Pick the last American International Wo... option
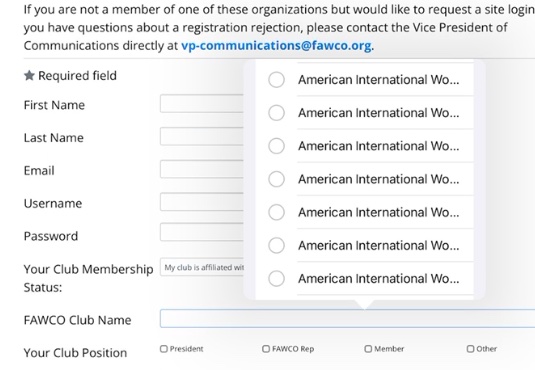 [364, 279]
